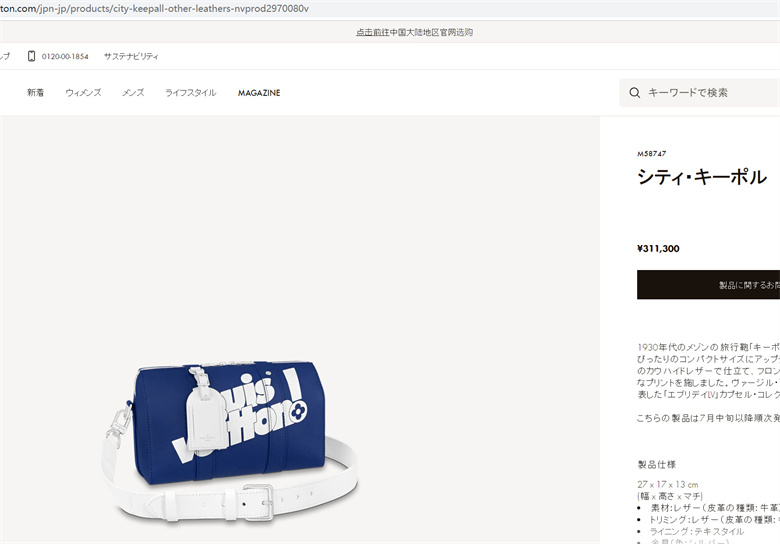Focus the キーワードで検索 search field
This screenshot has height=544, width=780.
click(x=699, y=92)
